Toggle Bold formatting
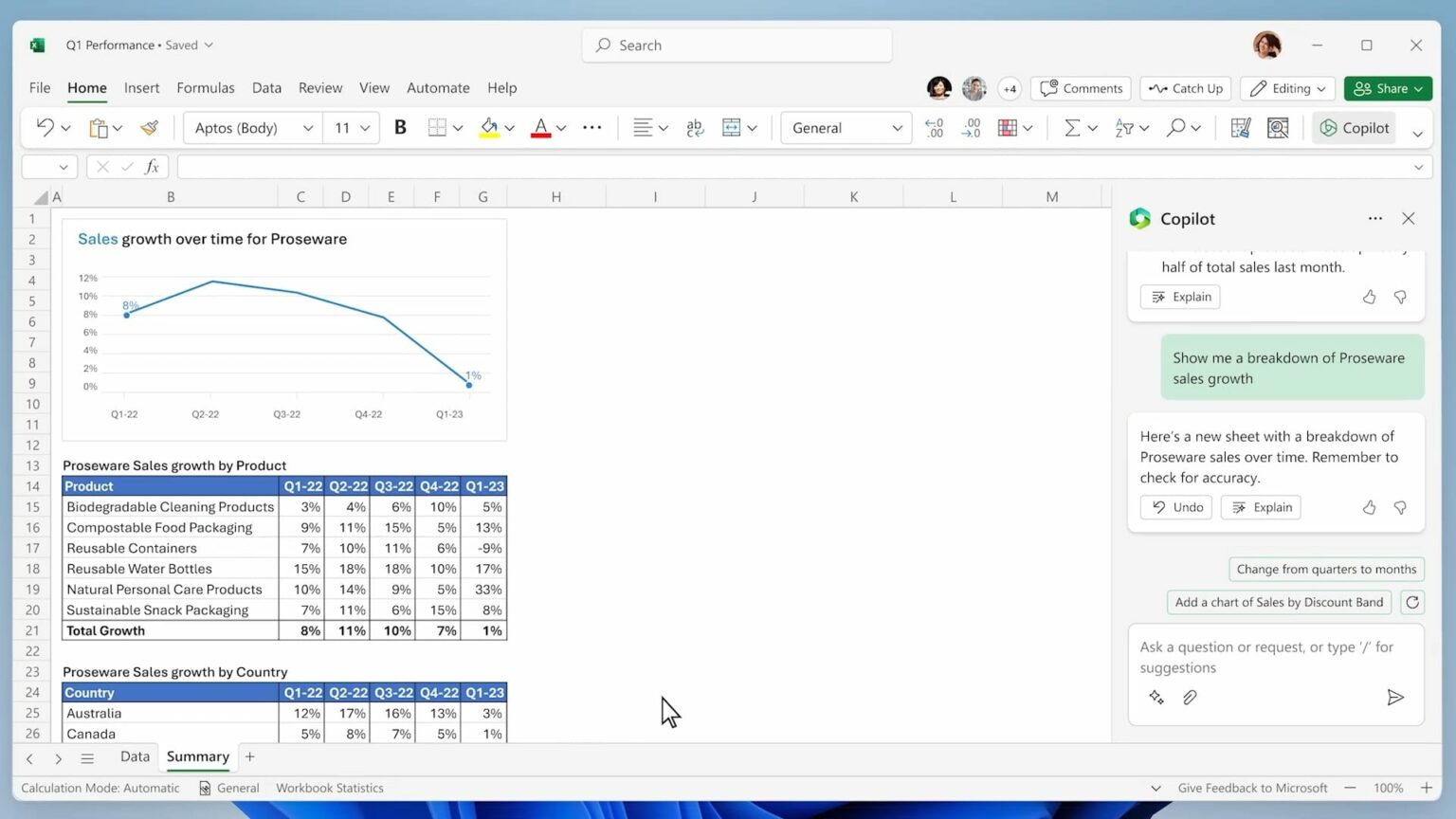 click(400, 128)
